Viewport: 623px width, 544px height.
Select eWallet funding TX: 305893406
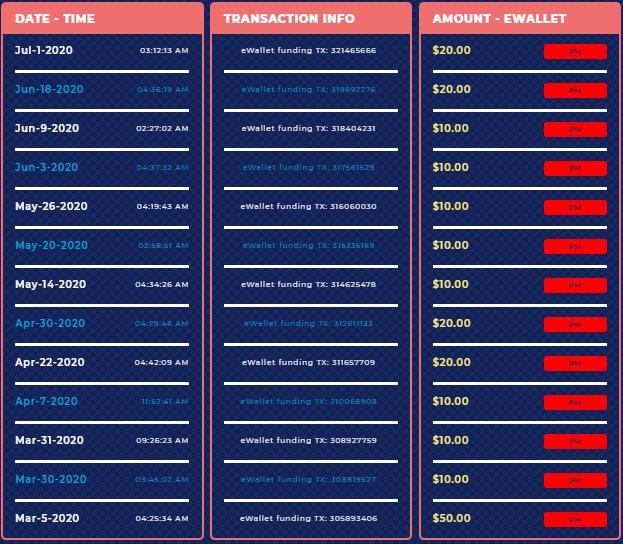[308, 518]
